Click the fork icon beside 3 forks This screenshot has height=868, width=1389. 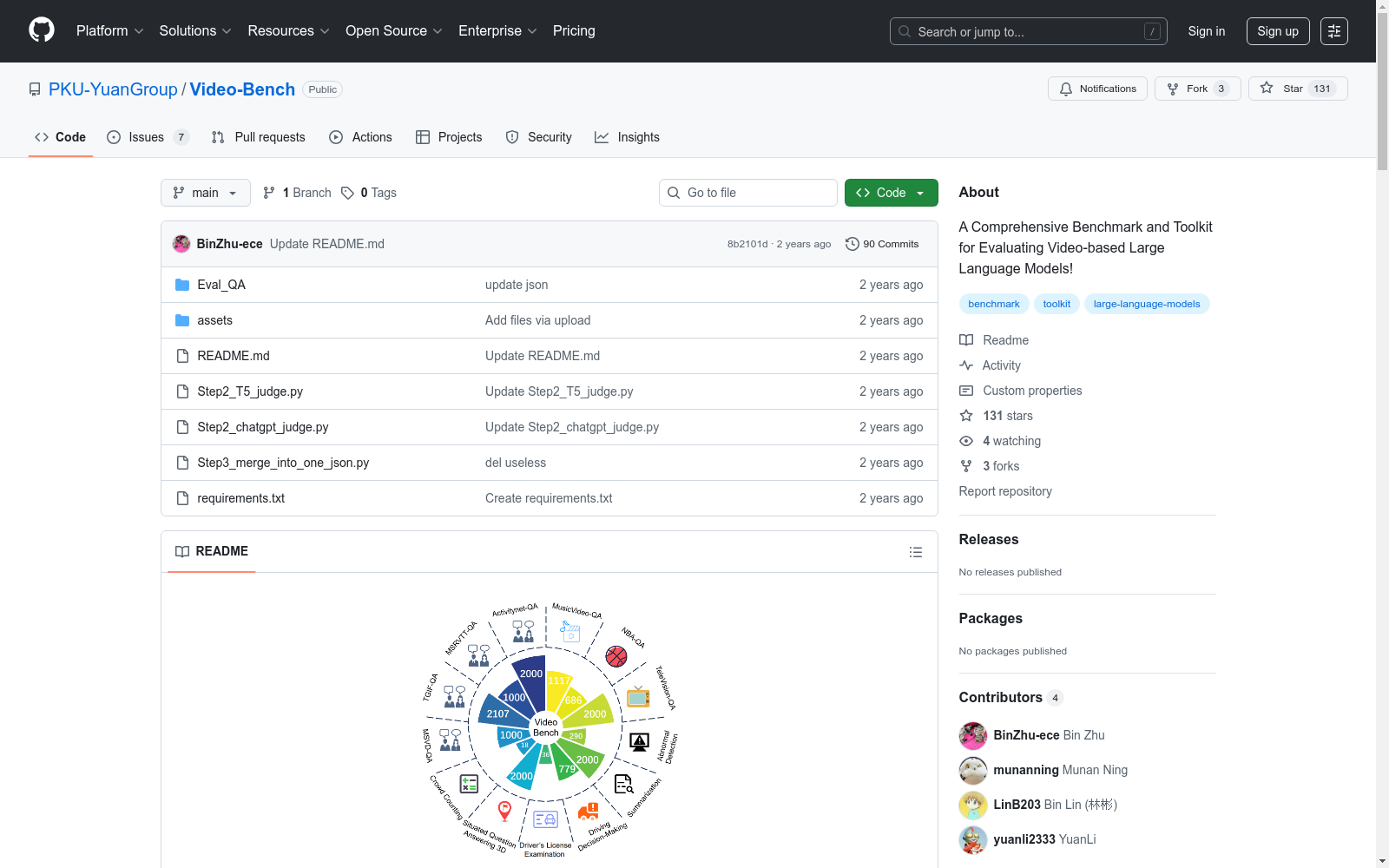tap(966, 466)
